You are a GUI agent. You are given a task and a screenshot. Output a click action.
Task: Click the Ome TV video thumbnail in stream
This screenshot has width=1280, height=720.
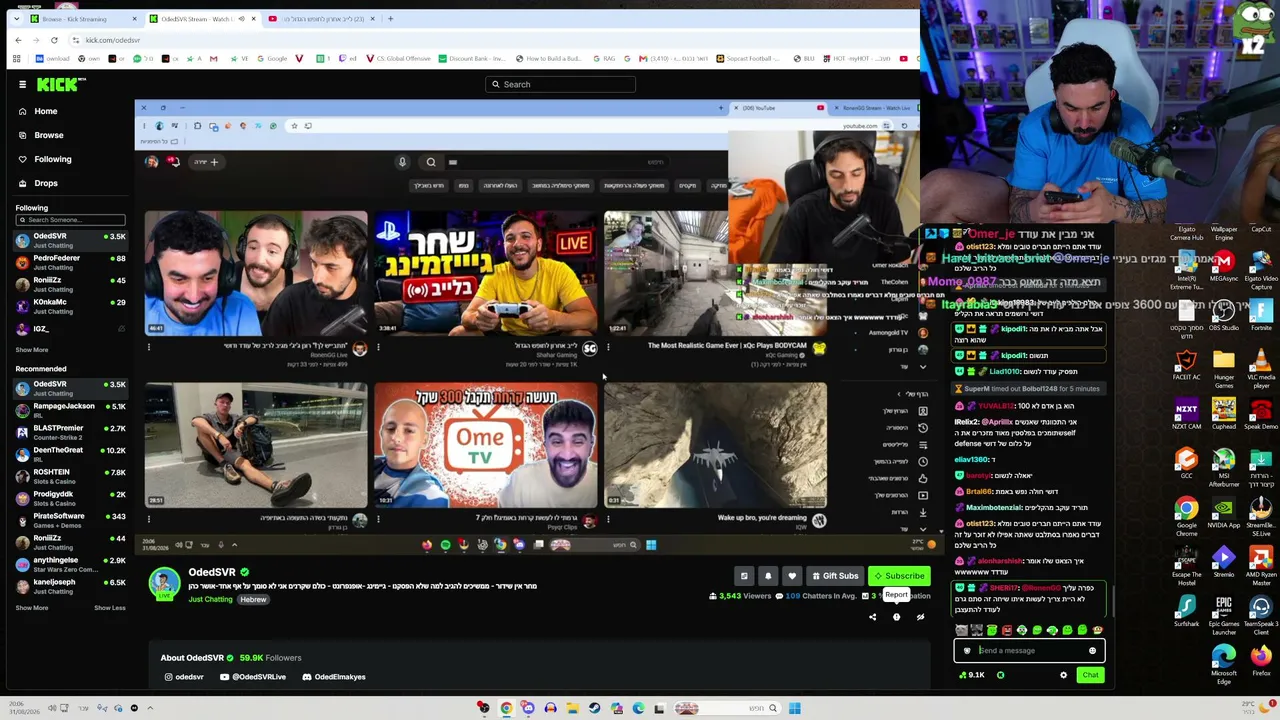pyautogui.click(x=486, y=445)
